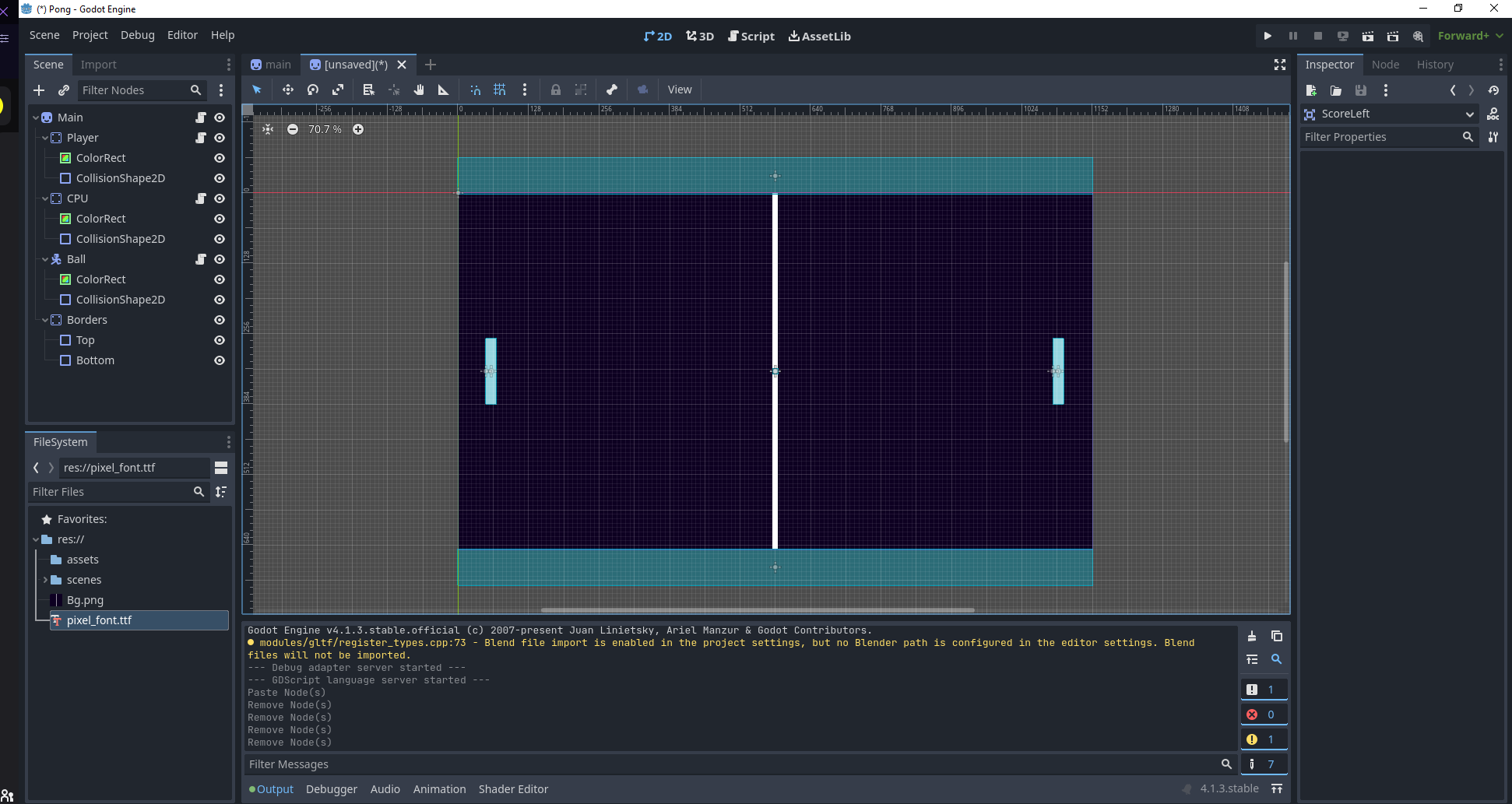1512x804 pixels.
Task: Hide the Borders node
Action: pyautogui.click(x=220, y=320)
